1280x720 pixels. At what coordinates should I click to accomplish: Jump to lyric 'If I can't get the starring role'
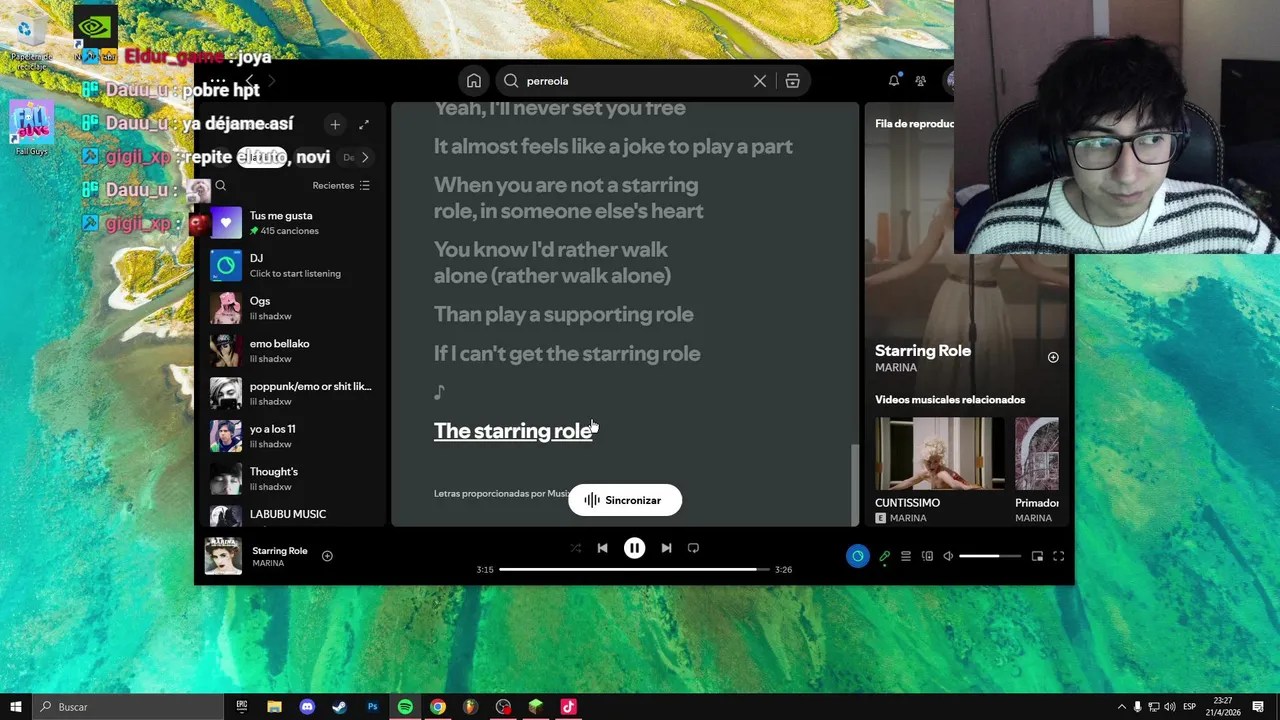coord(567,353)
